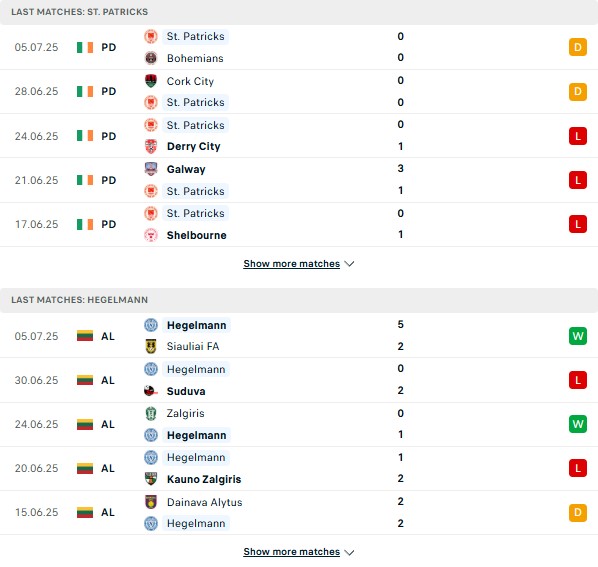The width and height of the screenshot is (598, 567).
Task: Click the Siauliai FA crest icon
Action: [151, 346]
